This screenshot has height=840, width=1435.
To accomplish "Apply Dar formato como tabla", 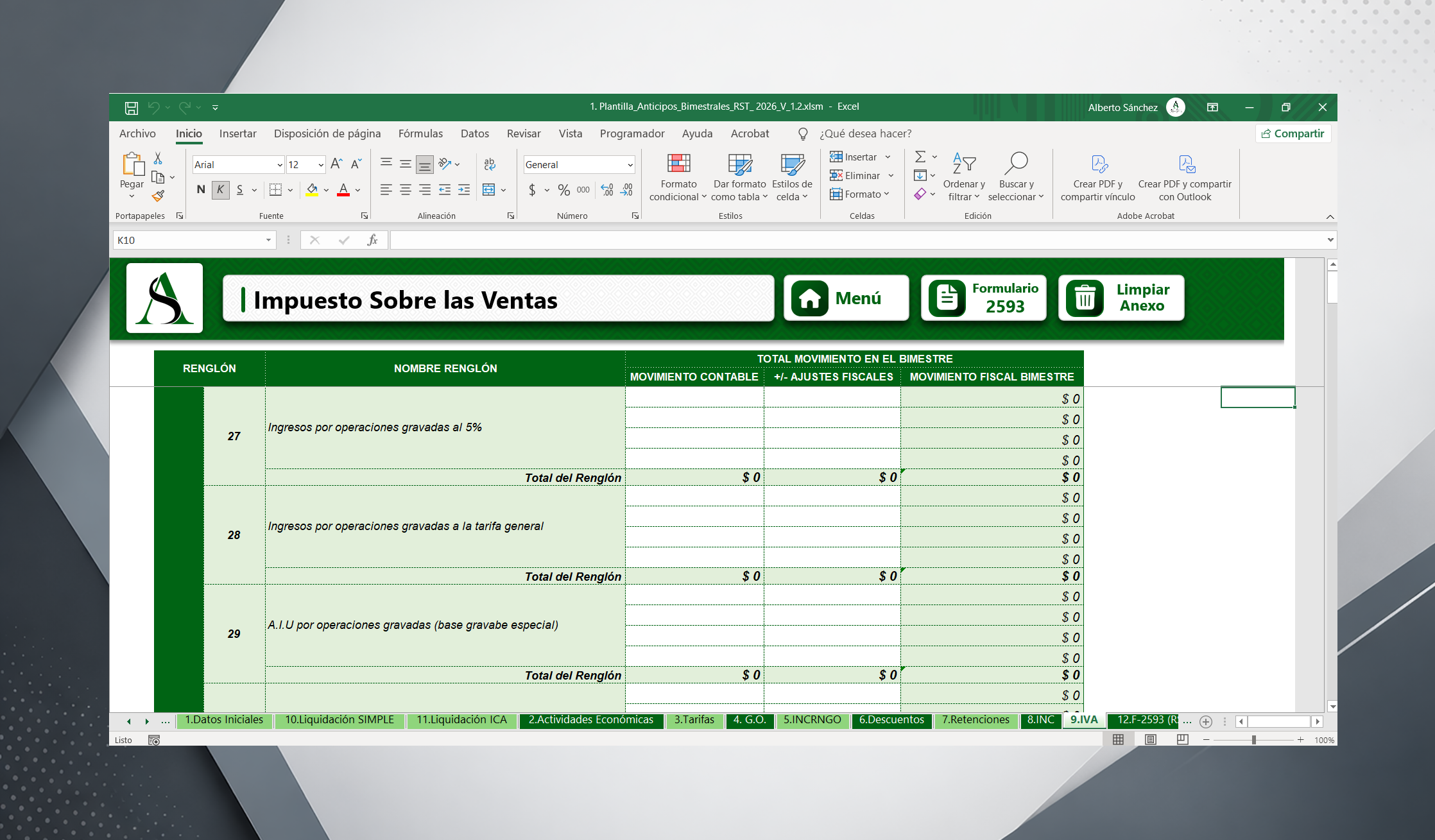I will (x=739, y=177).
